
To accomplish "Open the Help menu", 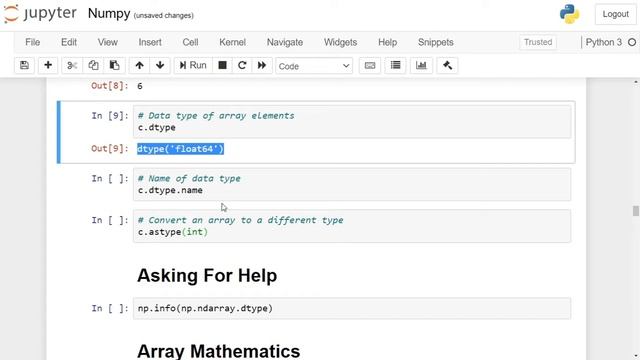I will coord(387,42).
